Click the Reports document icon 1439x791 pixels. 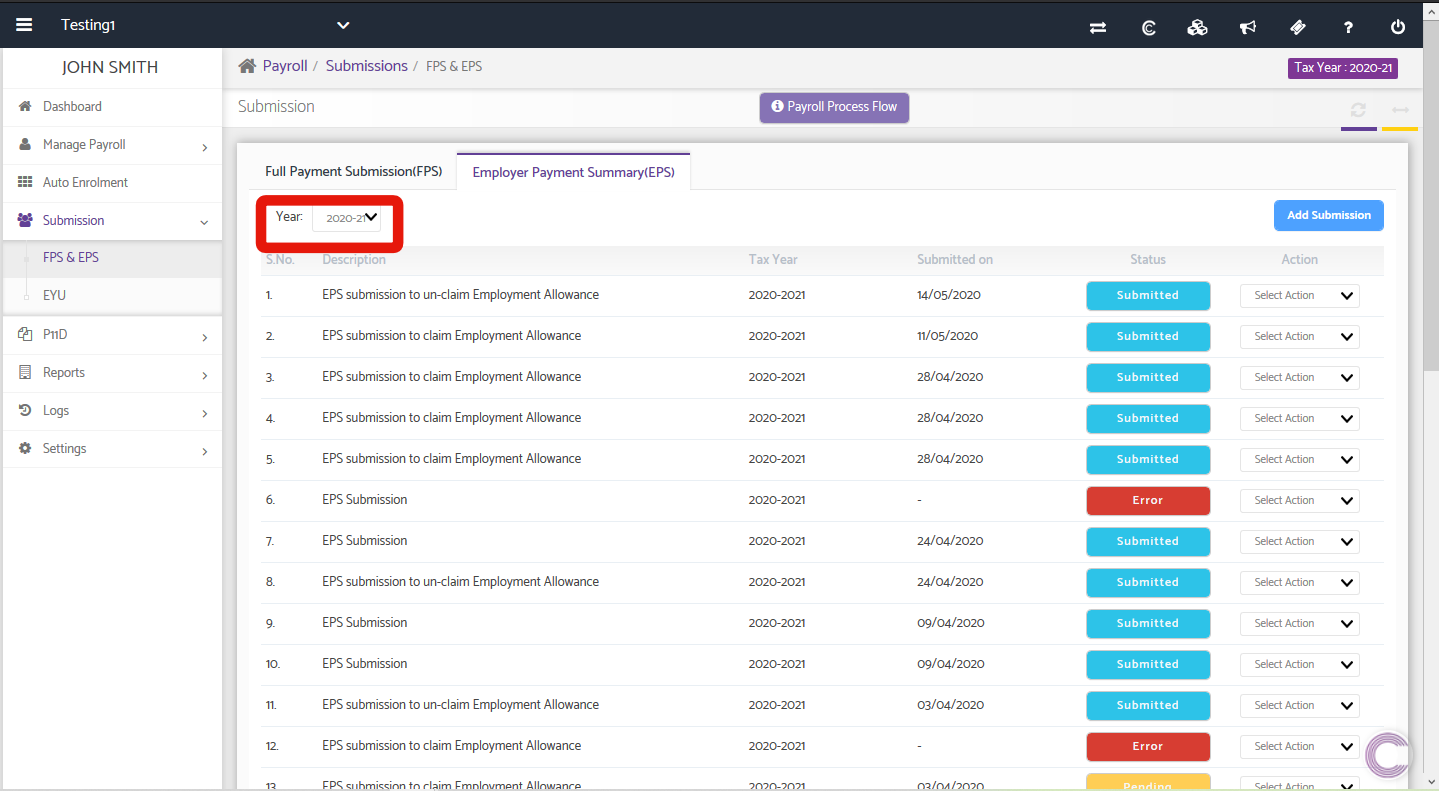tap(25, 372)
